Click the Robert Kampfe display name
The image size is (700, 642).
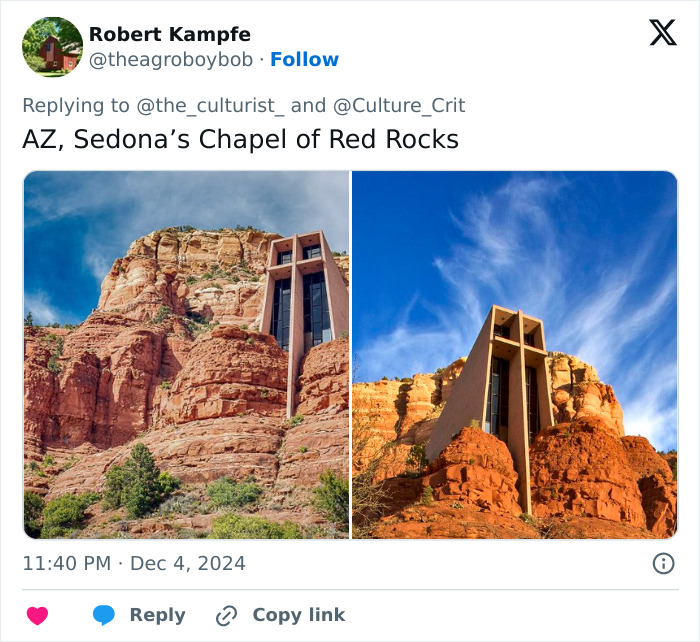coord(169,35)
